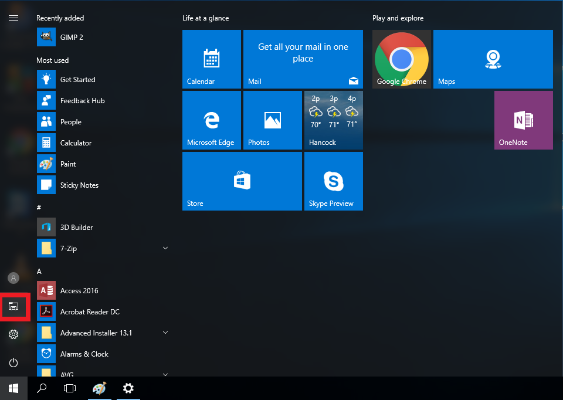Open the OneNote tile
The height and width of the screenshot is (400, 563).
click(524, 120)
